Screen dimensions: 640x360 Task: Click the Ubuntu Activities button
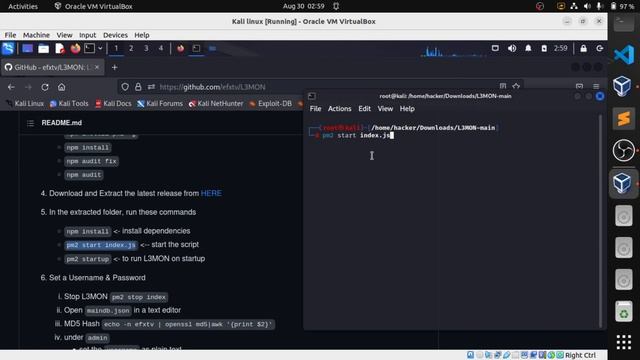[x=23, y=6]
